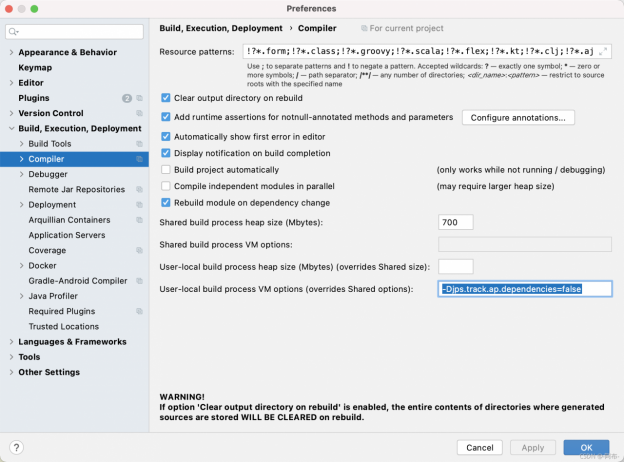Image resolution: width=624 pixels, height=462 pixels.
Task: Select Application Servers in the sidebar
Action: point(66,235)
